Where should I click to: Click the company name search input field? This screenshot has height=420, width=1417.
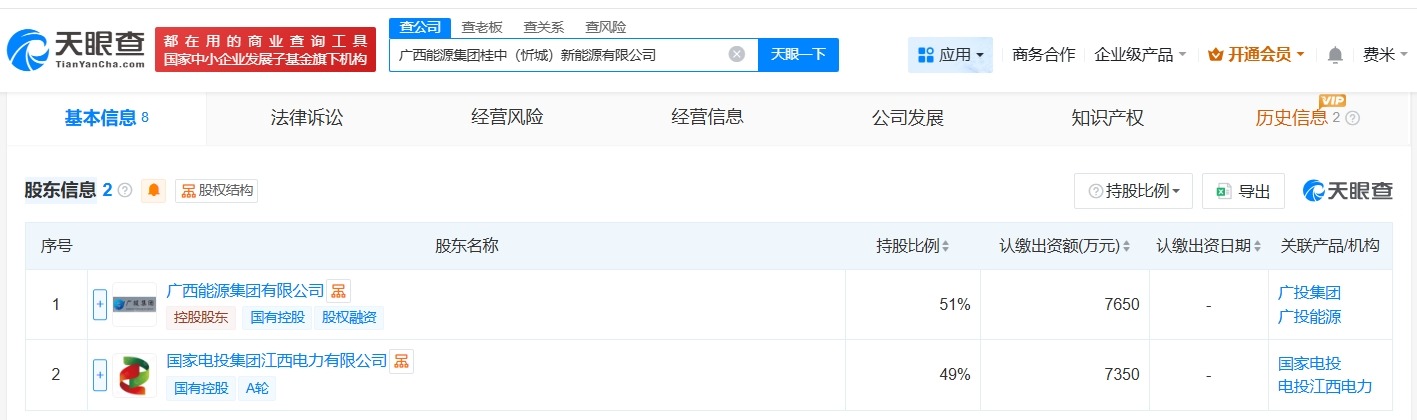pyautogui.click(x=560, y=55)
